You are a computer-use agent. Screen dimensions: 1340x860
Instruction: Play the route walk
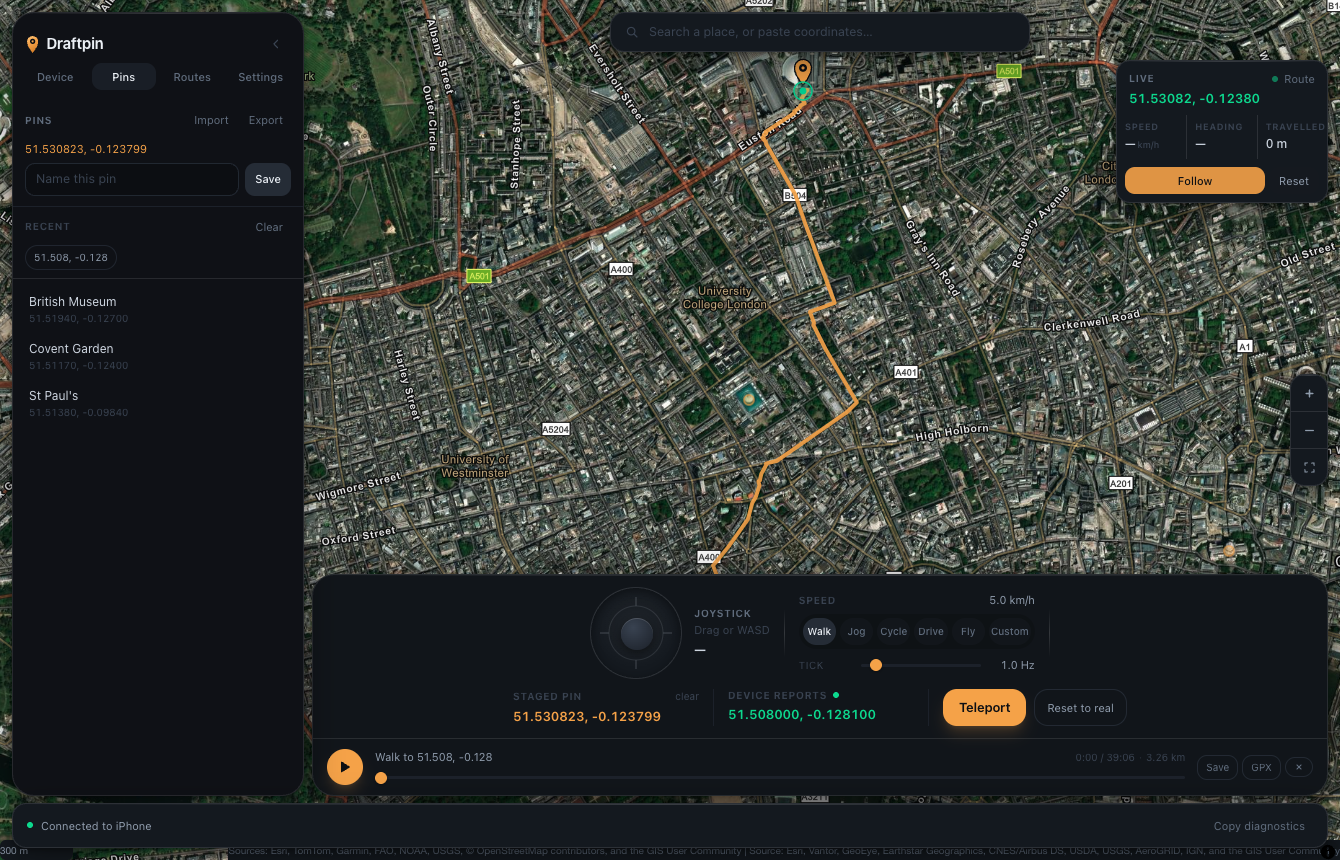coord(345,767)
